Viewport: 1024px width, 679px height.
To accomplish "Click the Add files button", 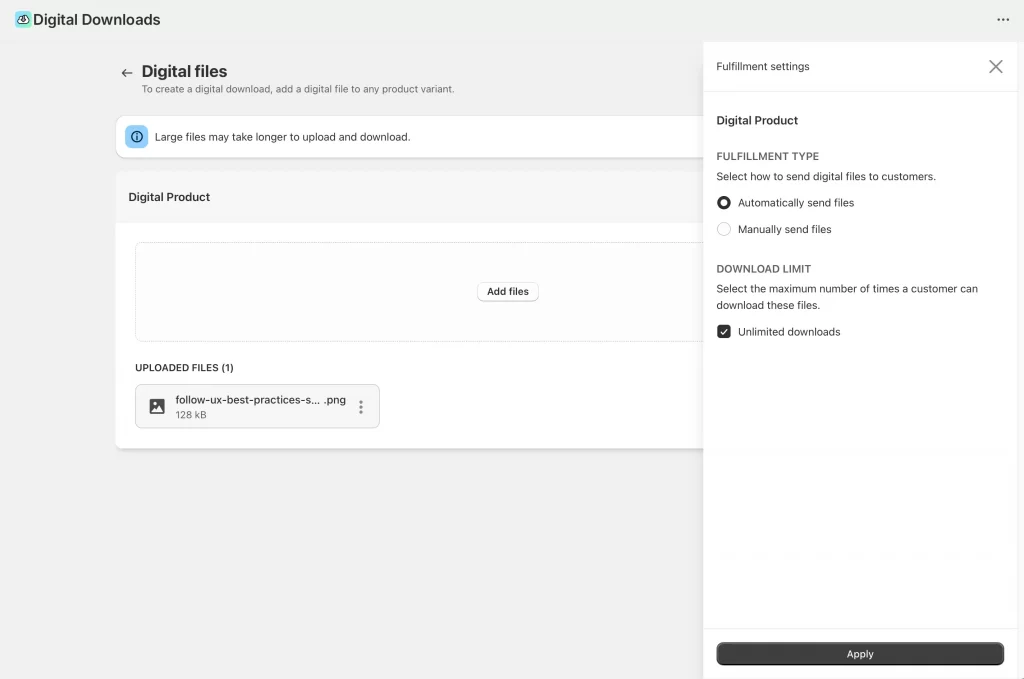I will tap(507, 291).
